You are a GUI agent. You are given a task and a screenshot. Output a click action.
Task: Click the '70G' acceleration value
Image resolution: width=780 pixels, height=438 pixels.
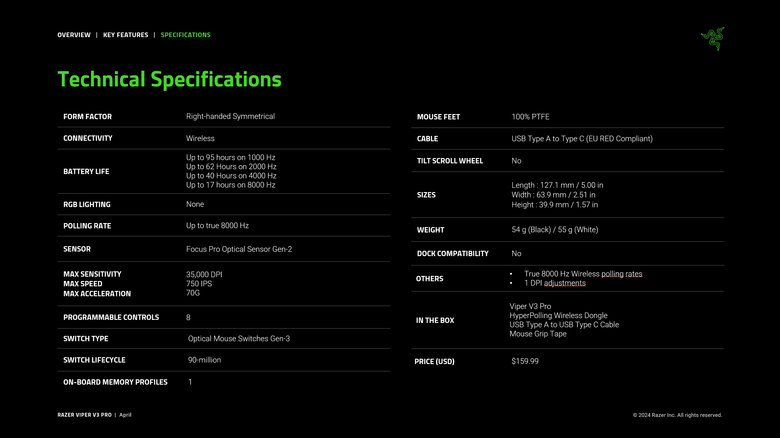[x=193, y=293]
